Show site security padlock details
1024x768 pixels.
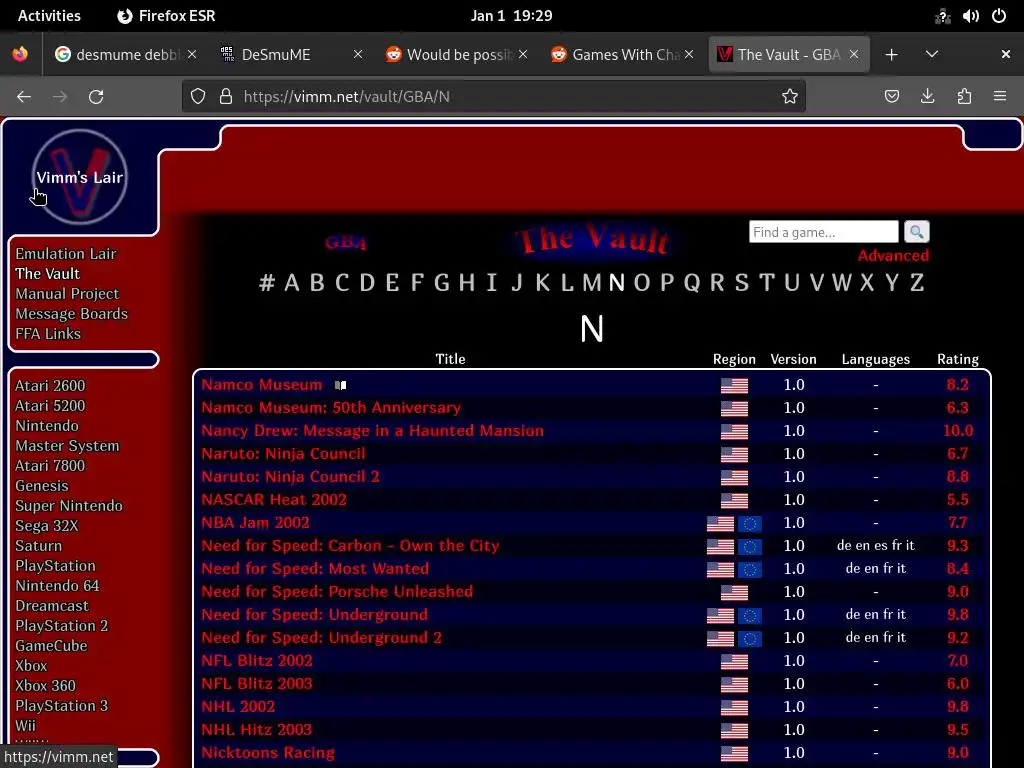coord(226,97)
